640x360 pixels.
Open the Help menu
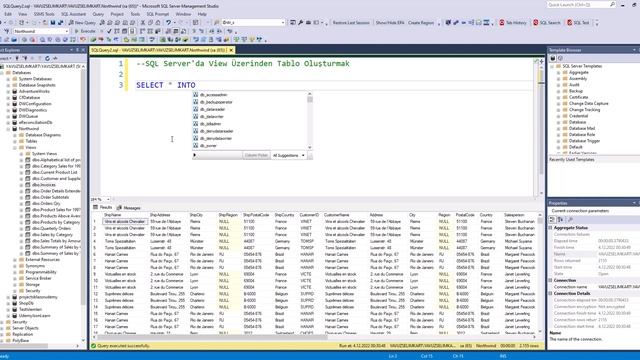click(202, 14)
